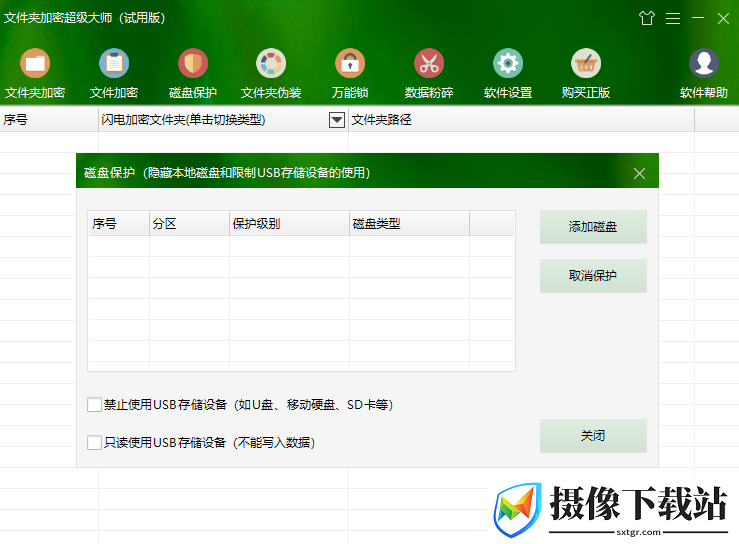The height and width of the screenshot is (544, 739).
Task: Enable 禁止使用USB存储设备 checkbox
Action: (x=94, y=404)
